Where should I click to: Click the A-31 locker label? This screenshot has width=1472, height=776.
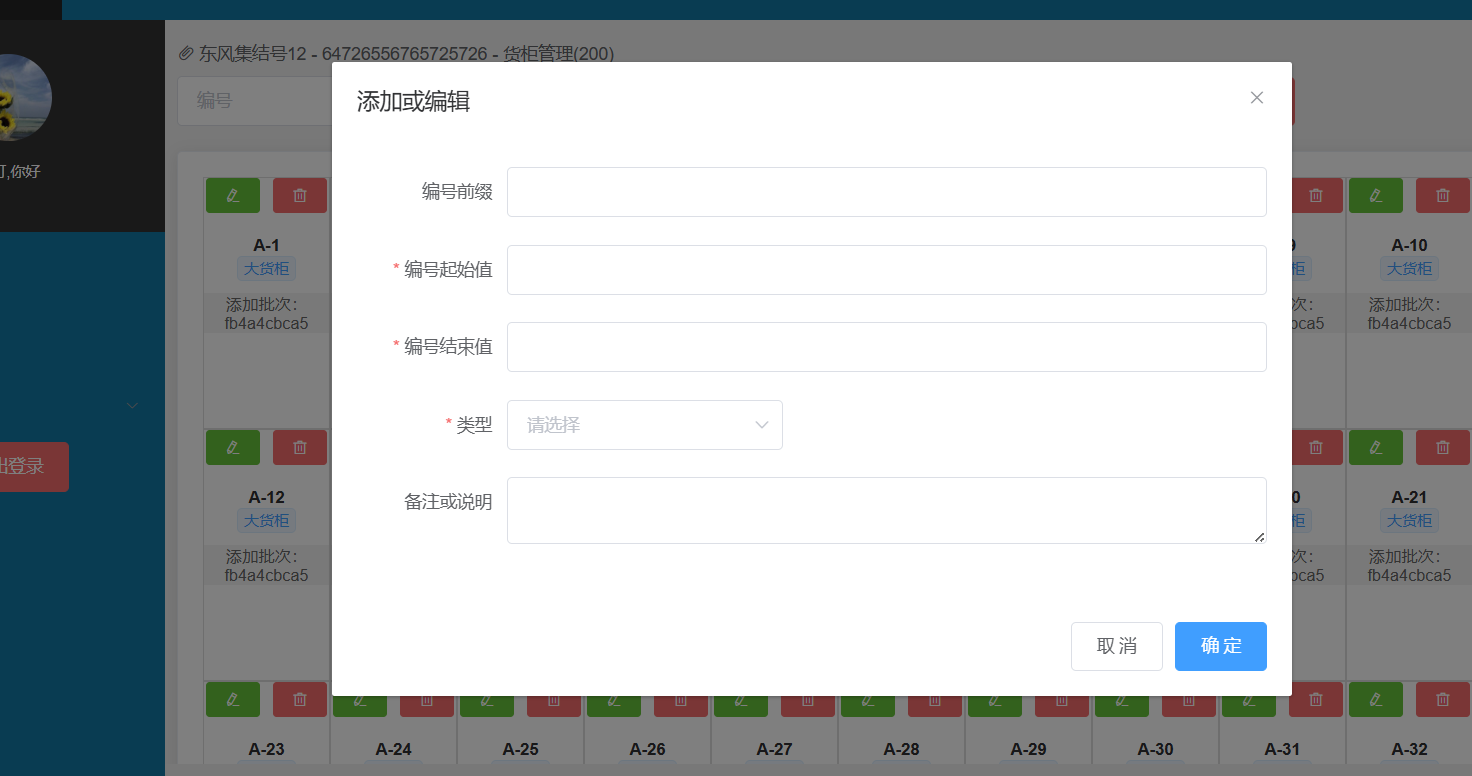1282,749
